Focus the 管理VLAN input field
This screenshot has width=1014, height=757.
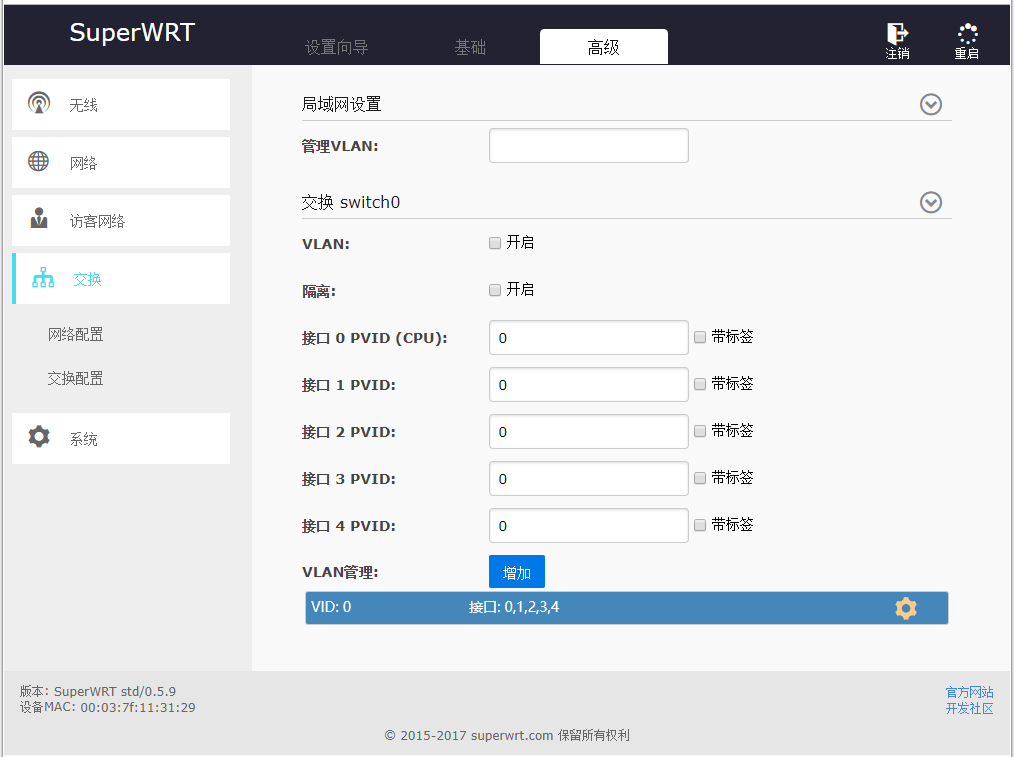pyautogui.click(x=589, y=145)
